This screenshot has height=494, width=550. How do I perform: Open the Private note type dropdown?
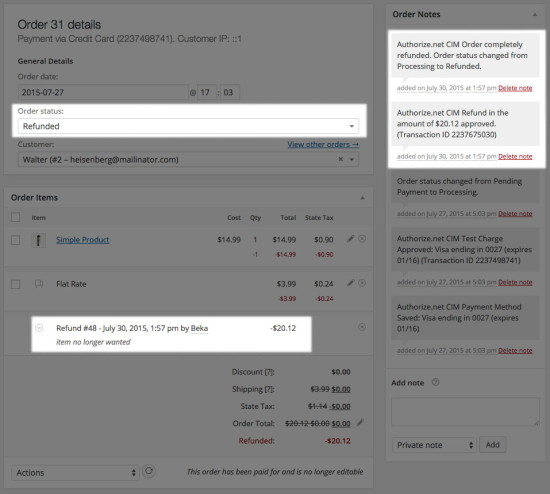(x=434, y=445)
